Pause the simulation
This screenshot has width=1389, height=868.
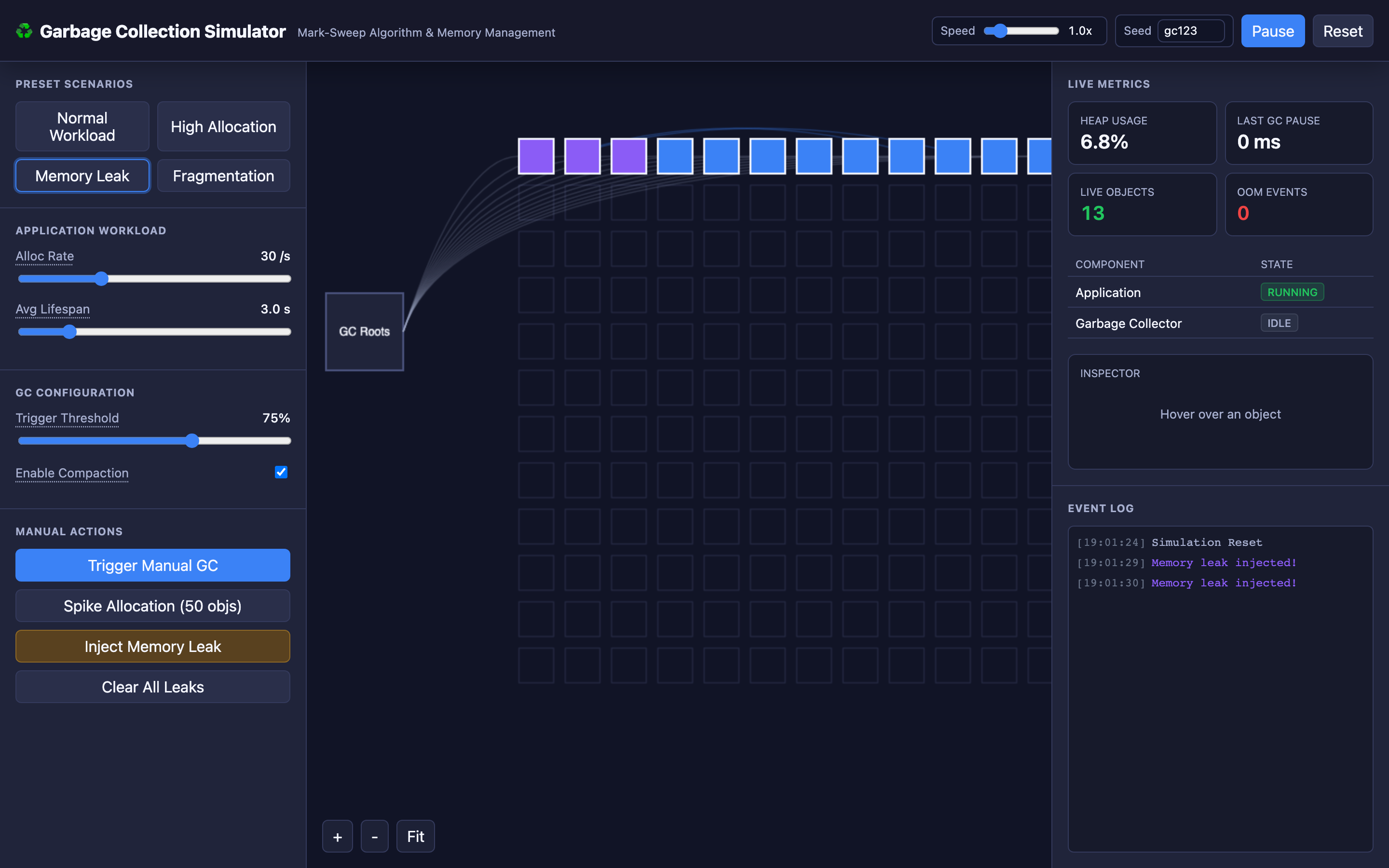1272,31
